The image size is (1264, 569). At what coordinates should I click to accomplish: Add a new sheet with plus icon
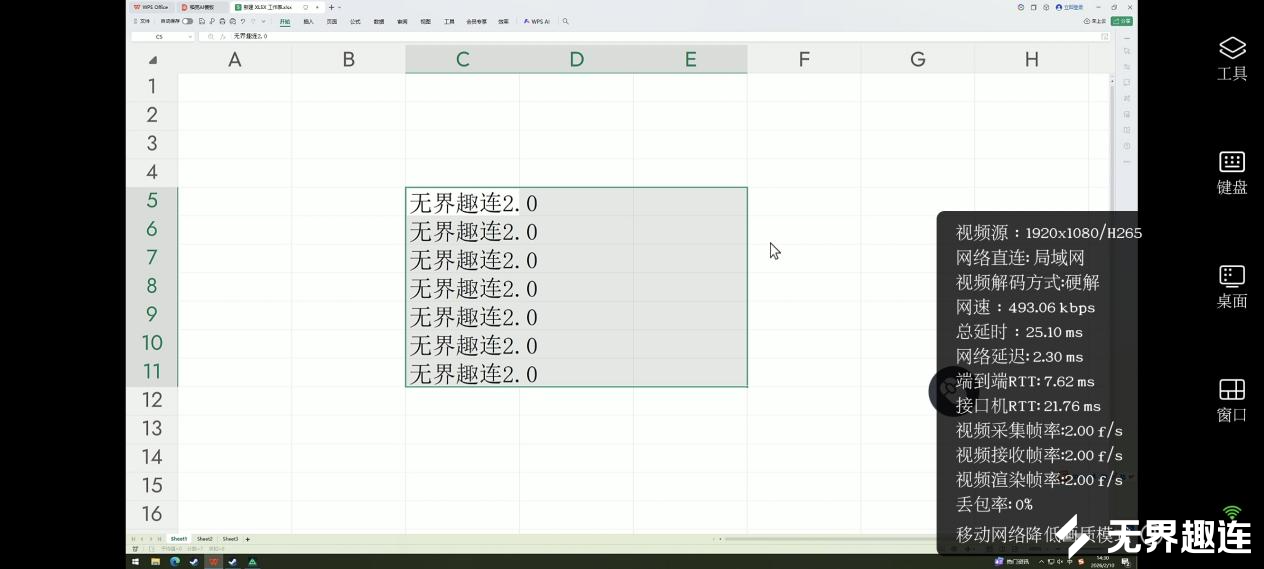click(248, 539)
